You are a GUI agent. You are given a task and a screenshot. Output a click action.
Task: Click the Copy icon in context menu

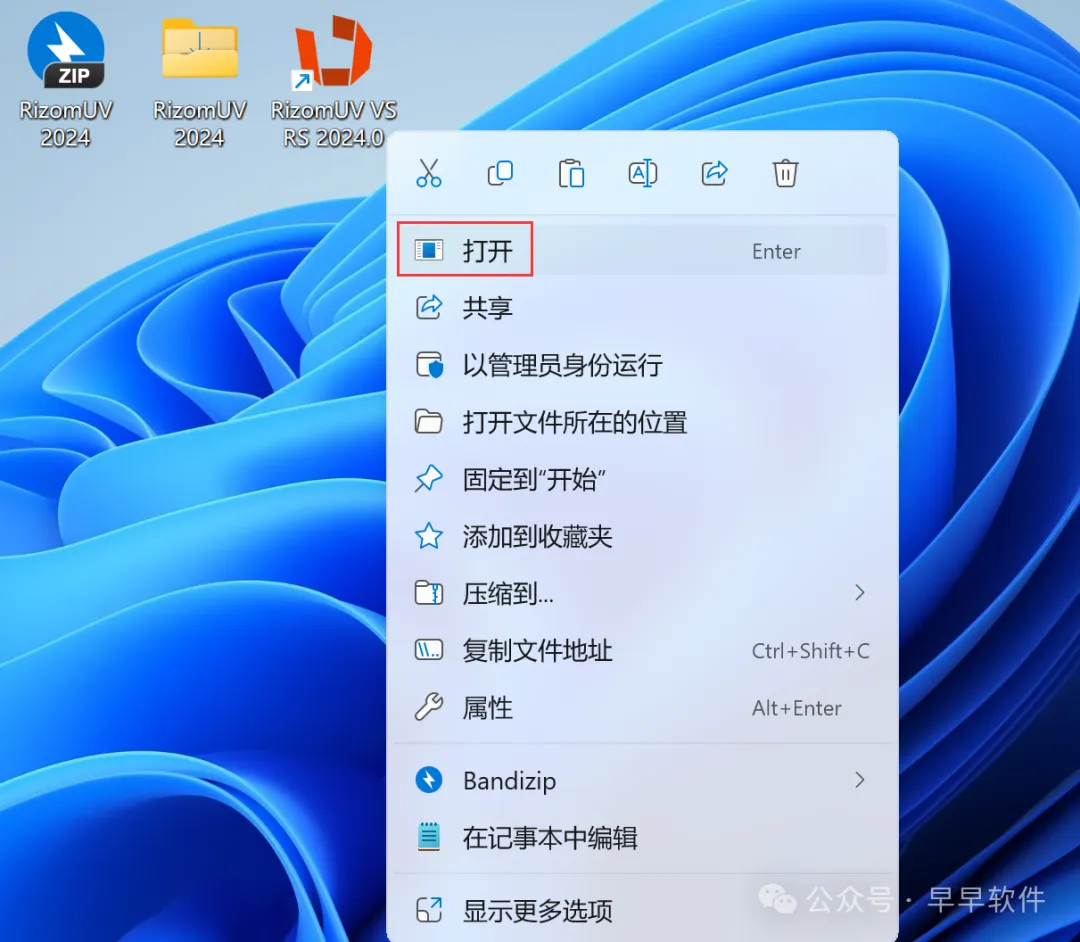click(500, 173)
